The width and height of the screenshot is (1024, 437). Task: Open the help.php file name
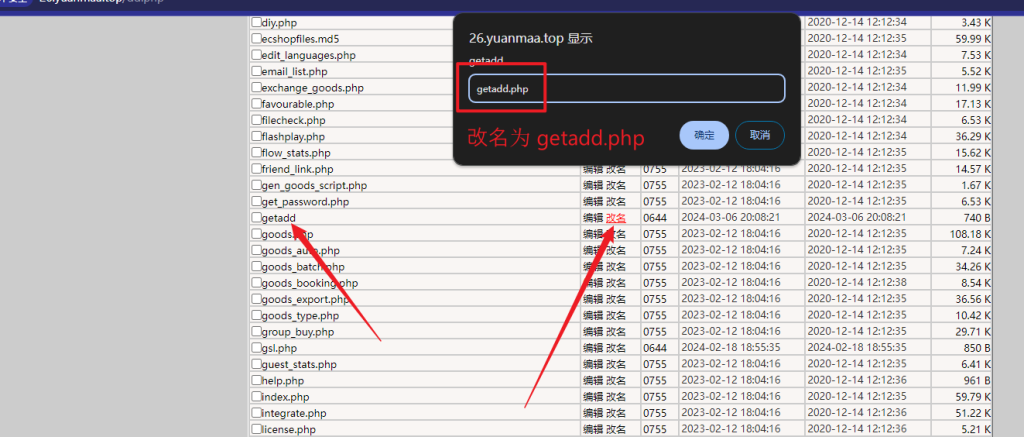(x=282, y=381)
